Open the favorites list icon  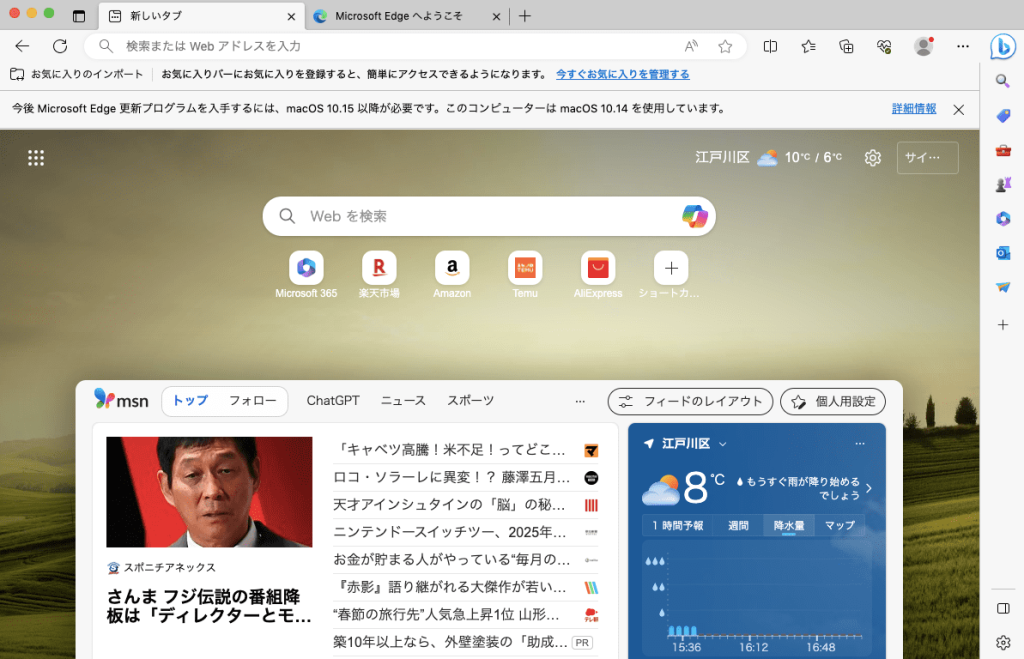808,46
